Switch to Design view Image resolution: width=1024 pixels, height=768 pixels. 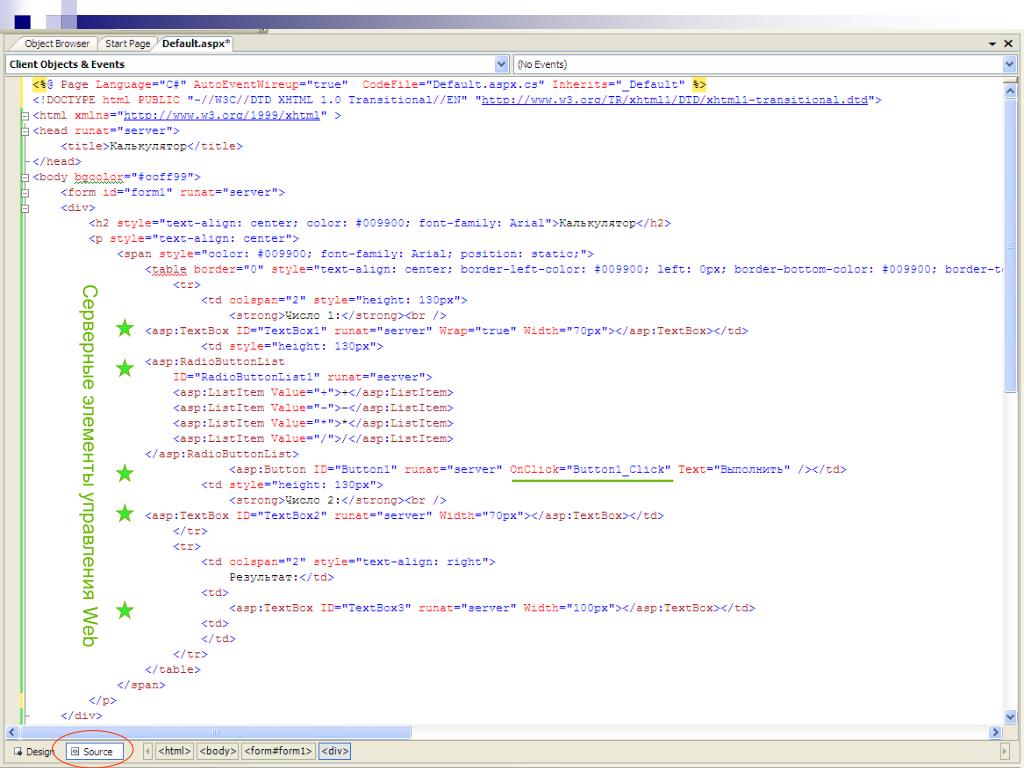click(34, 752)
